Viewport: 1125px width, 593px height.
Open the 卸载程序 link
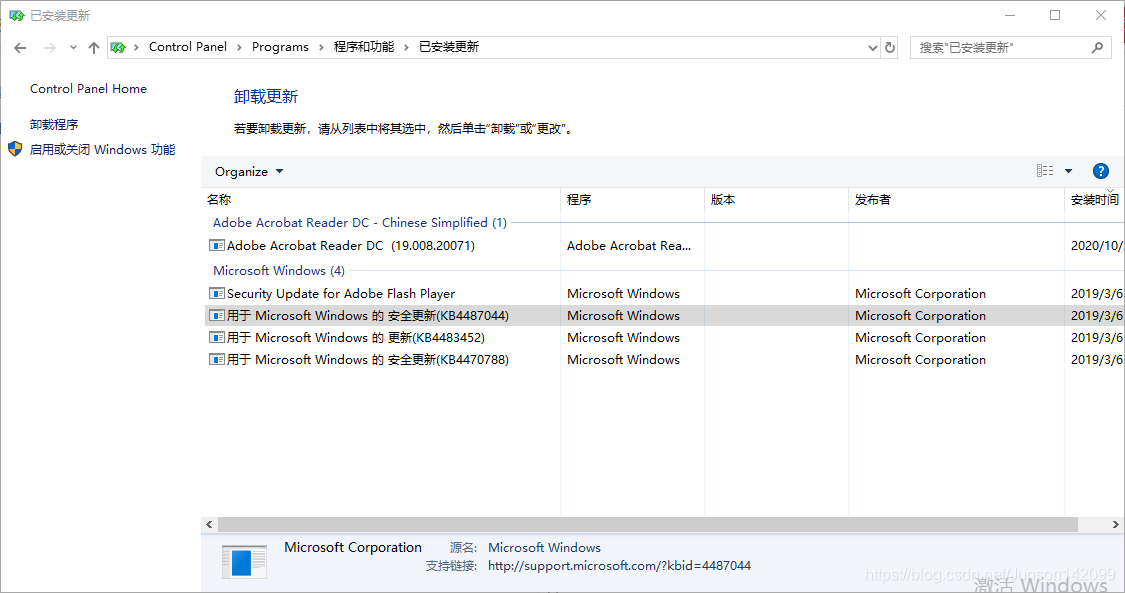click(54, 125)
